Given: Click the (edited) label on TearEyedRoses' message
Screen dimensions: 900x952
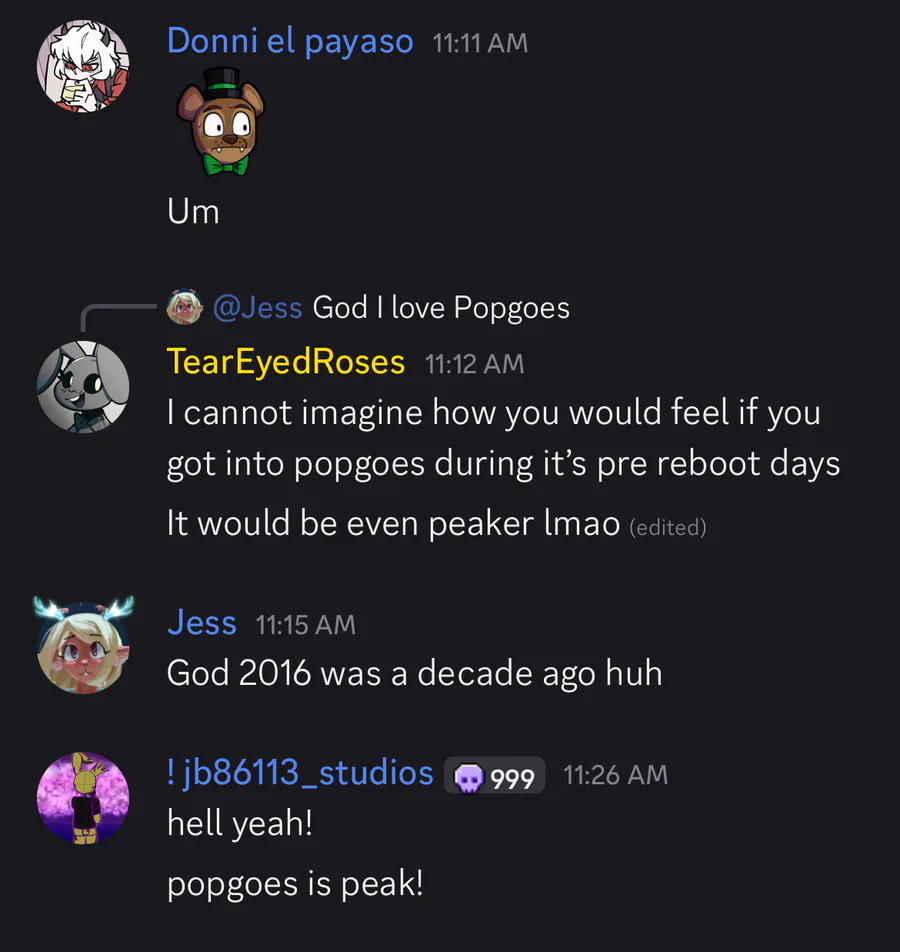Looking at the screenshot, I should [667, 527].
